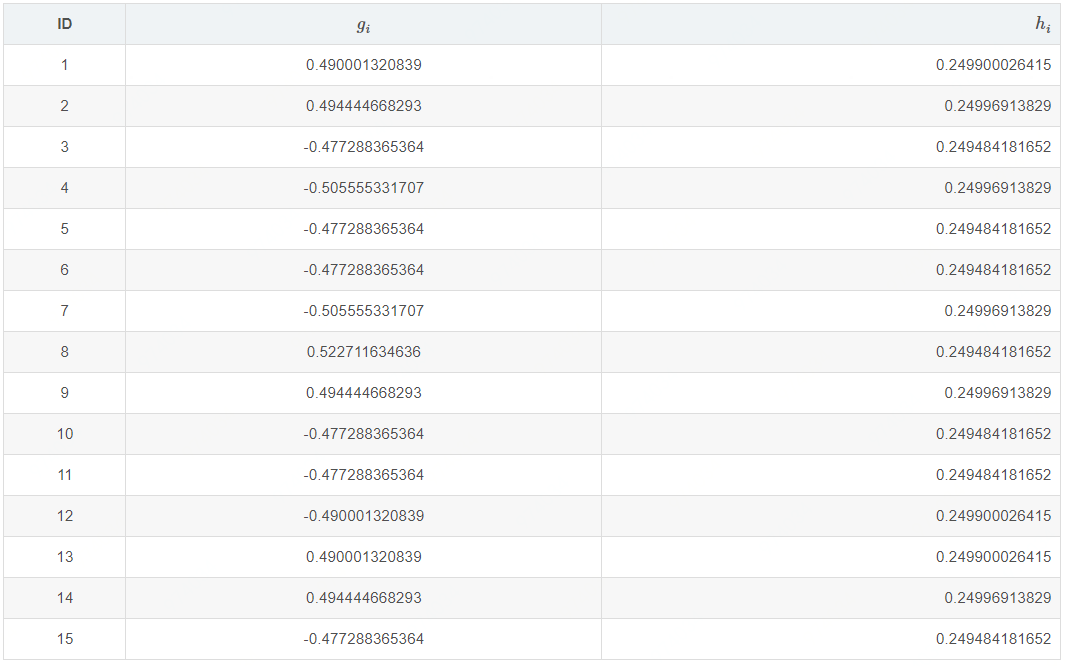Click the g value in row 7

pyautogui.click(x=364, y=311)
